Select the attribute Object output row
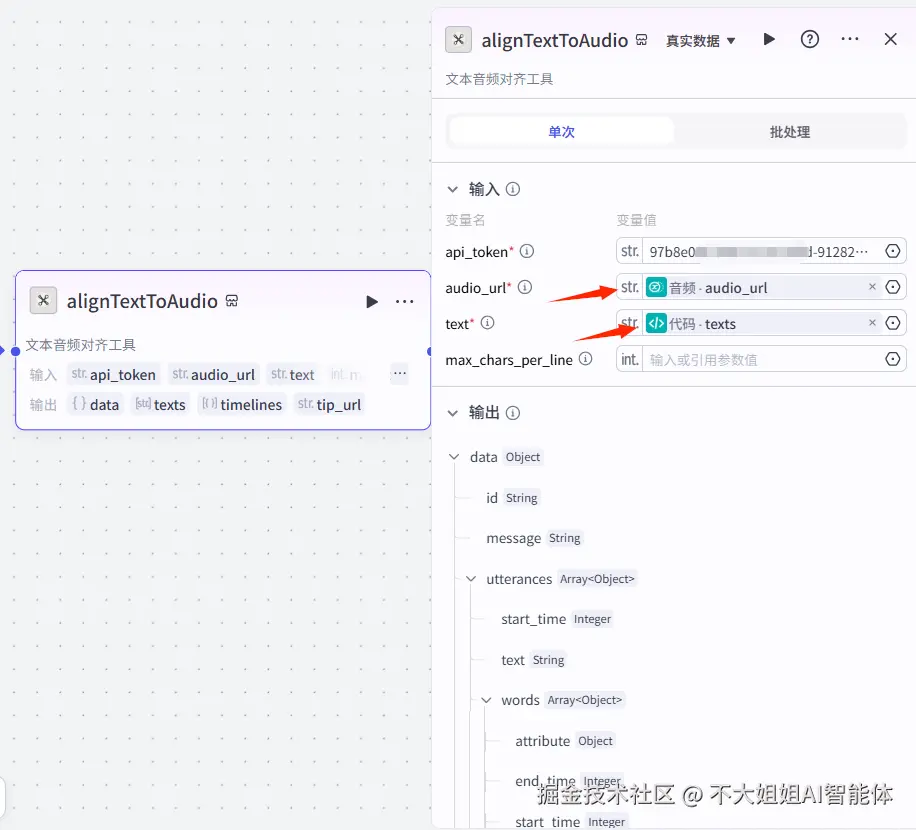916x830 pixels. pyautogui.click(x=564, y=741)
